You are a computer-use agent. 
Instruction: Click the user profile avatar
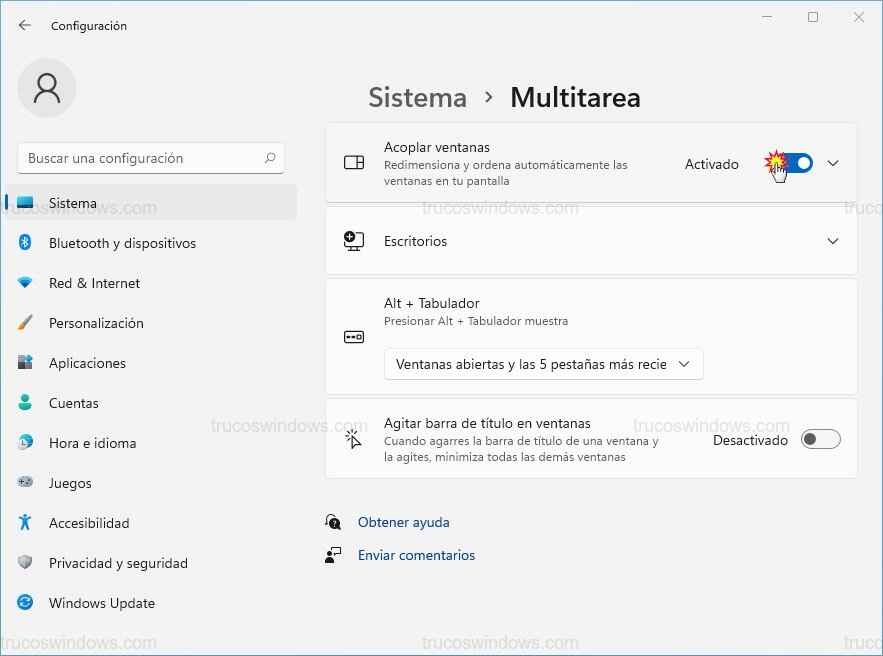[x=47, y=88]
